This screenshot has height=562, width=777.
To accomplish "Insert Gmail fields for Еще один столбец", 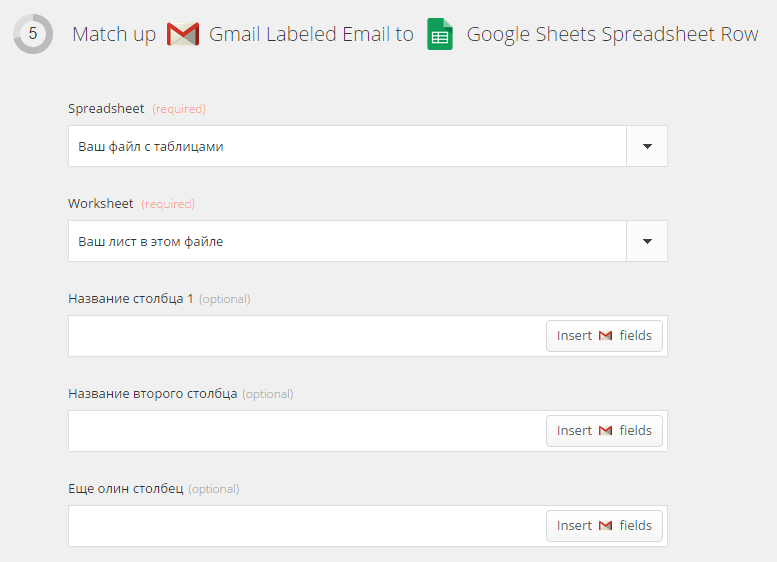I will pyautogui.click(x=604, y=526).
